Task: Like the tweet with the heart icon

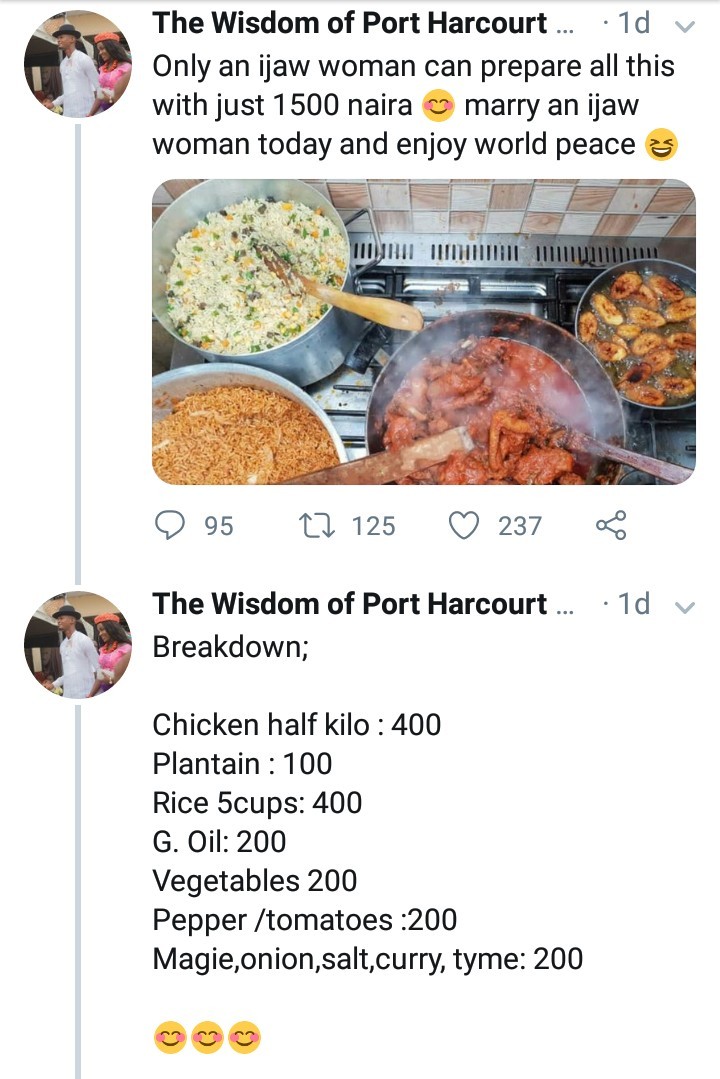Action: (x=464, y=525)
